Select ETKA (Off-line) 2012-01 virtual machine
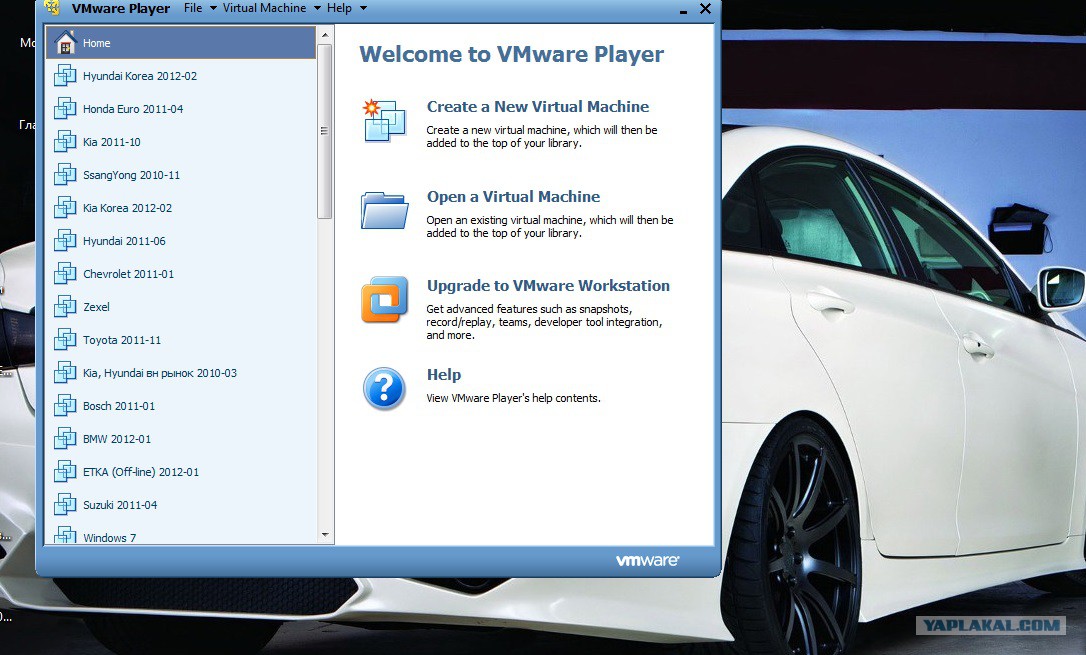Screen dimensions: 1086x655 [x=181, y=472]
